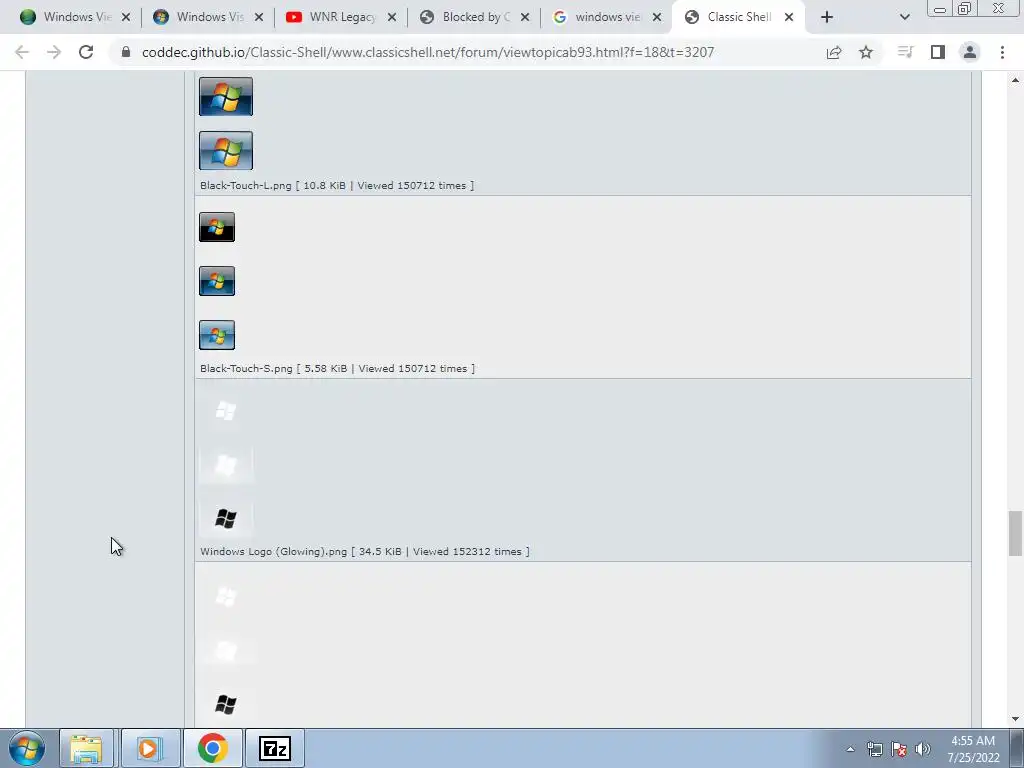The image size is (1024, 768).
Task: Reload the current page
Action: click(x=86, y=52)
